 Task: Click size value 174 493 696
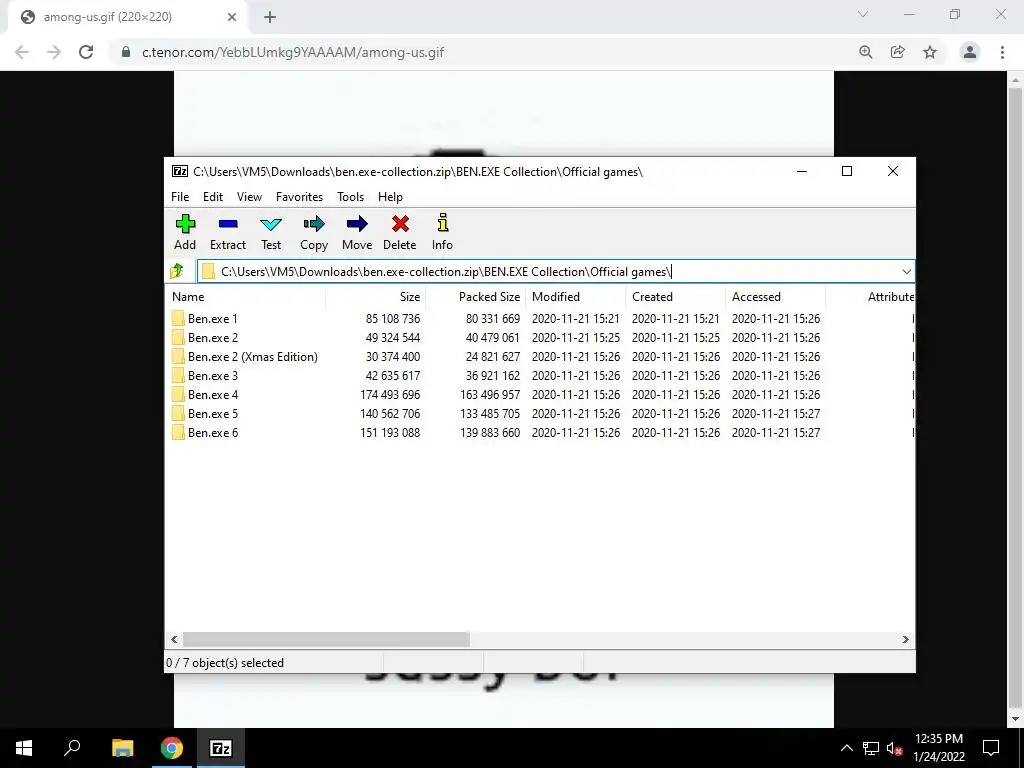pyautogui.click(x=390, y=394)
